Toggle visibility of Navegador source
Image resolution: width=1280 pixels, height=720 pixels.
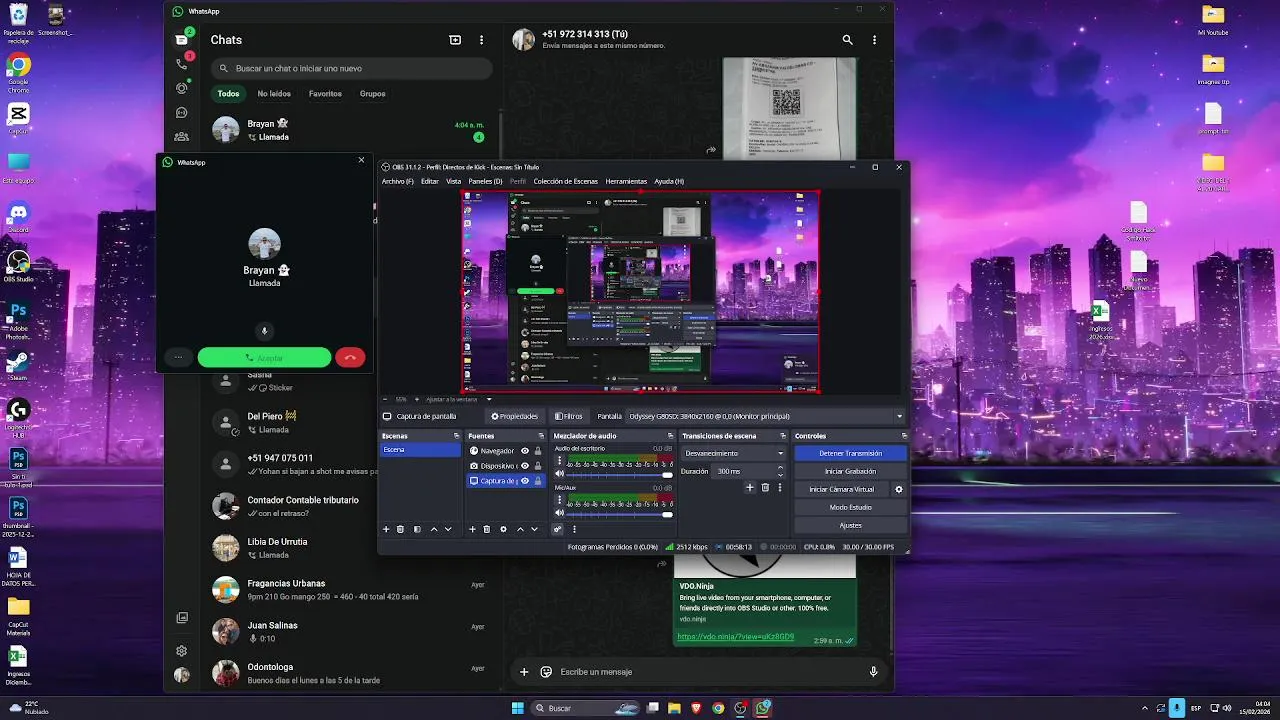point(525,451)
